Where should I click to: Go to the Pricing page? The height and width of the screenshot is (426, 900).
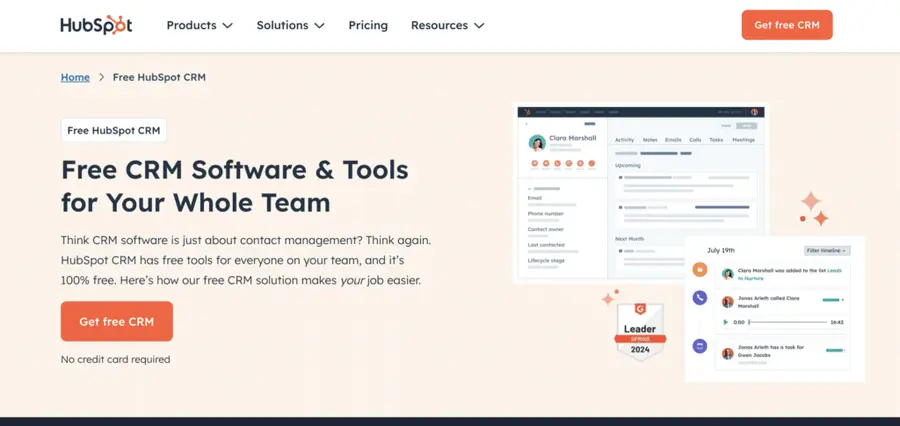tap(368, 25)
